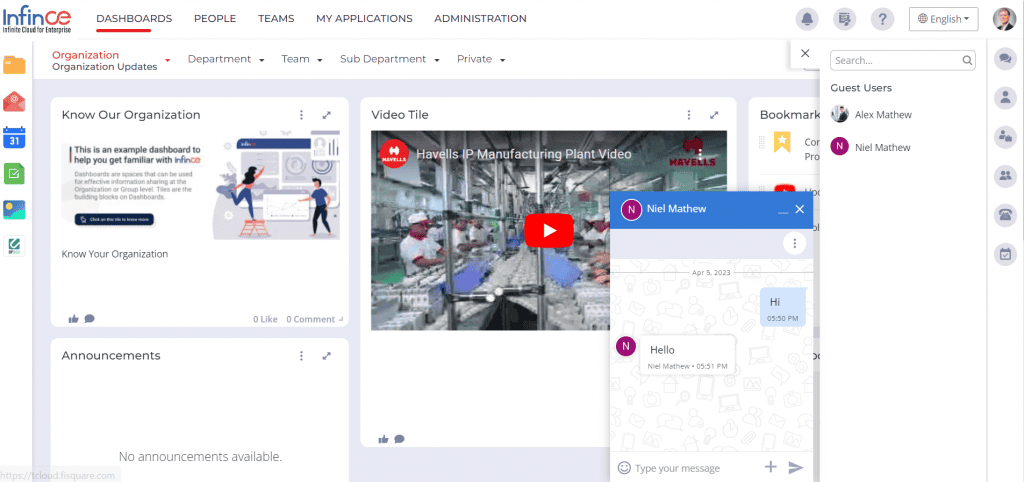
Task: Open the English language dropdown
Action: click(x=943, y=19)
